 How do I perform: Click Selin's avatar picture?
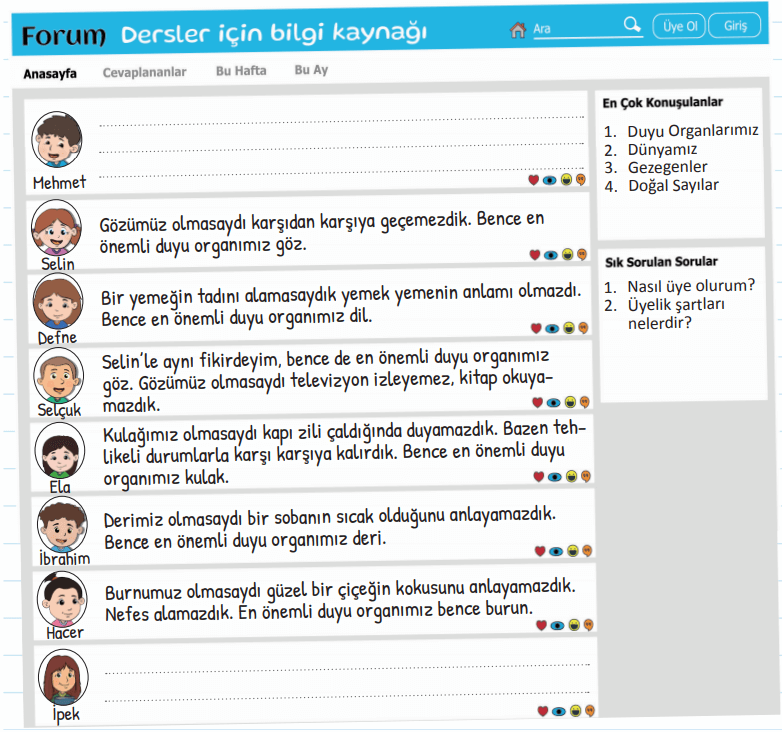56,227
